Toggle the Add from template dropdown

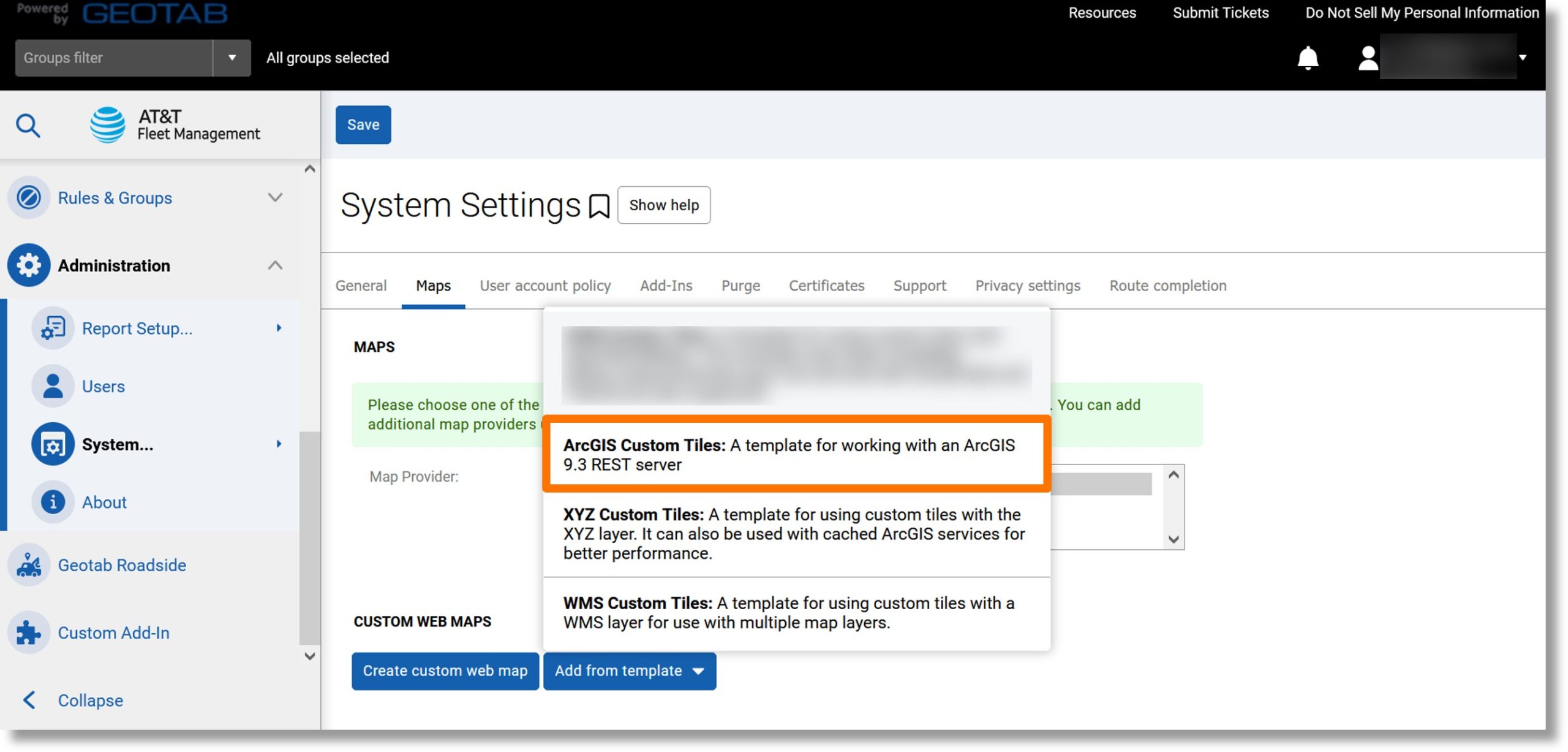(630, 671)
